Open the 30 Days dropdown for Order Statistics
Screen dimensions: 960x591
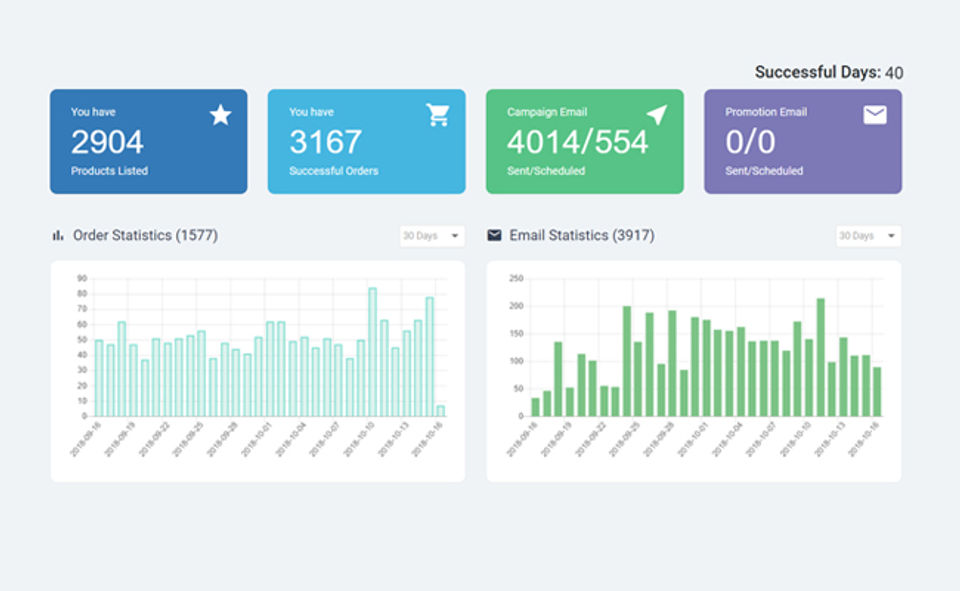pos(432,236)
